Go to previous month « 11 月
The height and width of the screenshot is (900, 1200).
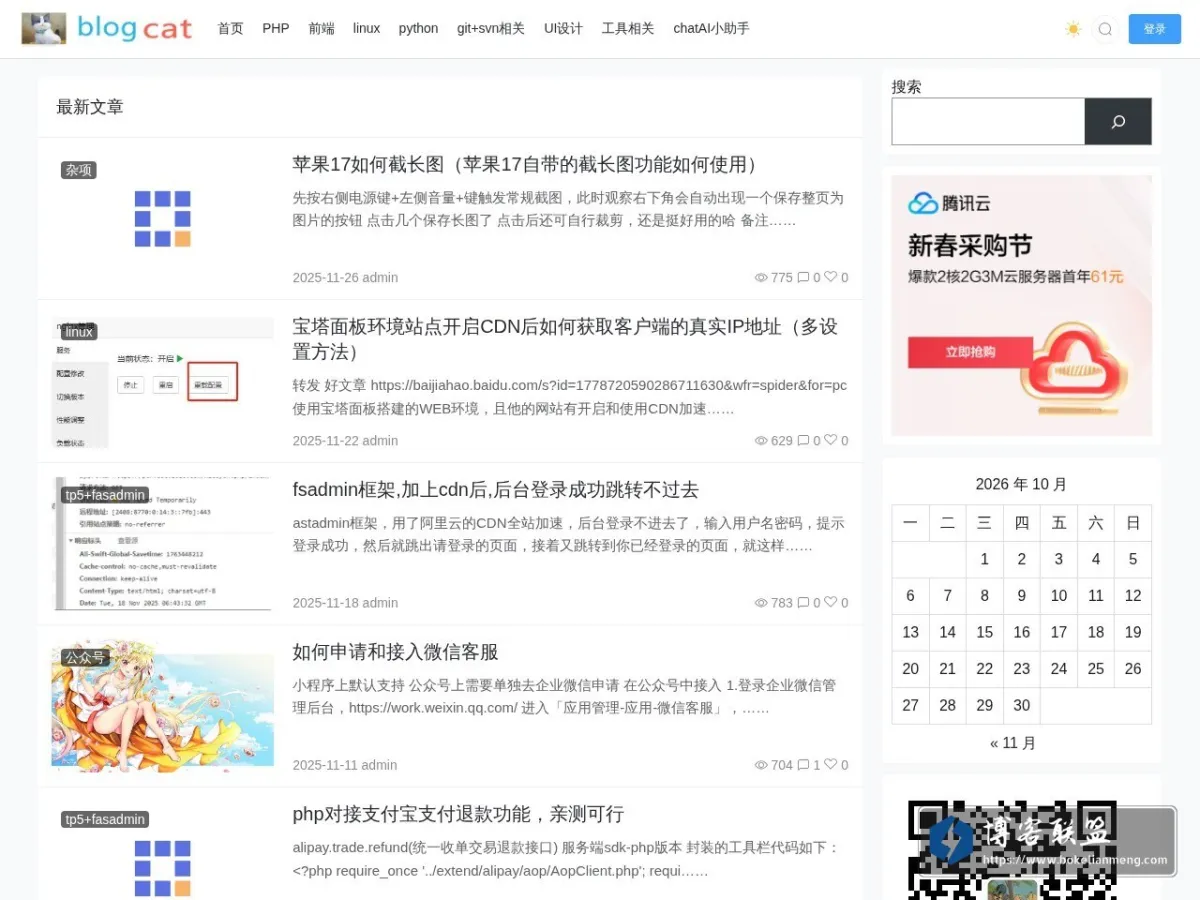1013,743
